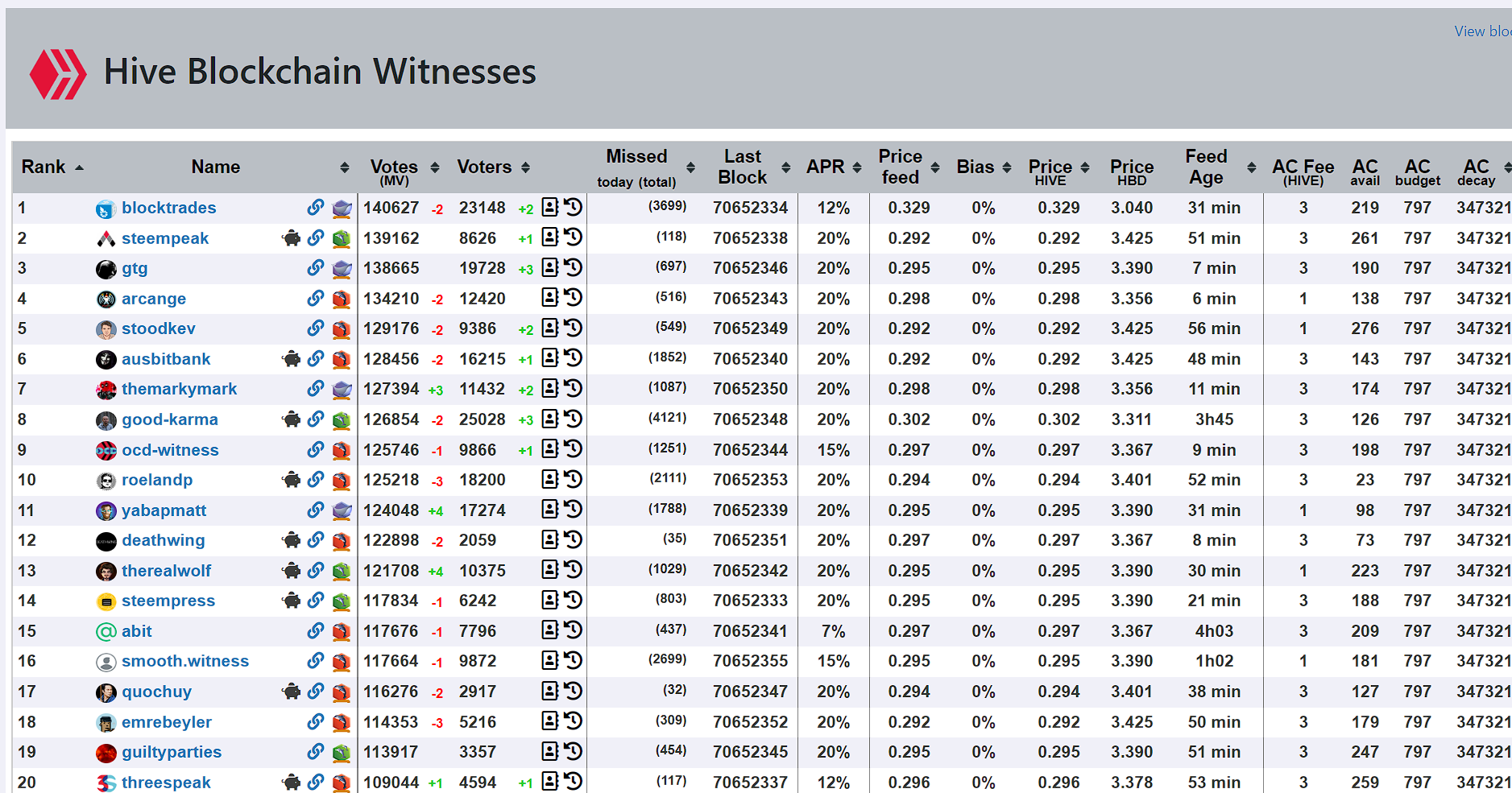Image resolution: width=1512 pixels, height=793 pixels.
Task: Click the feed age 4h03 for abit
Action: coord(1214,631)
